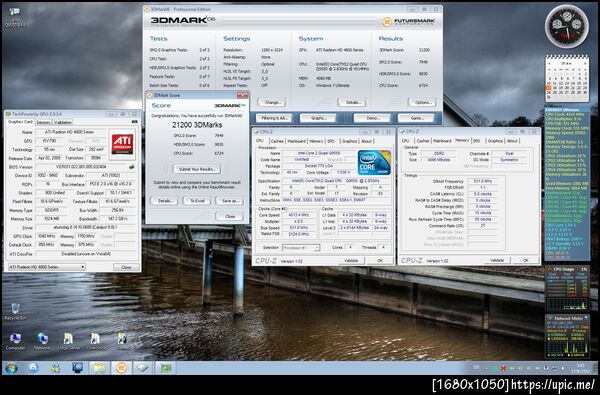Click the Intel Core 2 Quad logo

[374, 162]
